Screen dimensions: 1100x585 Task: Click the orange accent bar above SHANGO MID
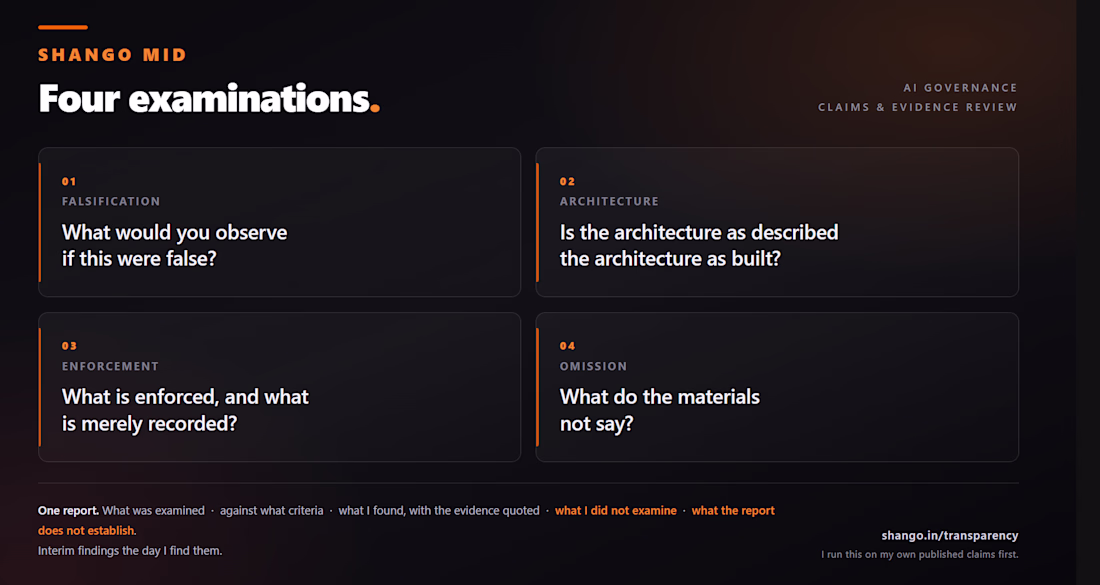[63, 27]
